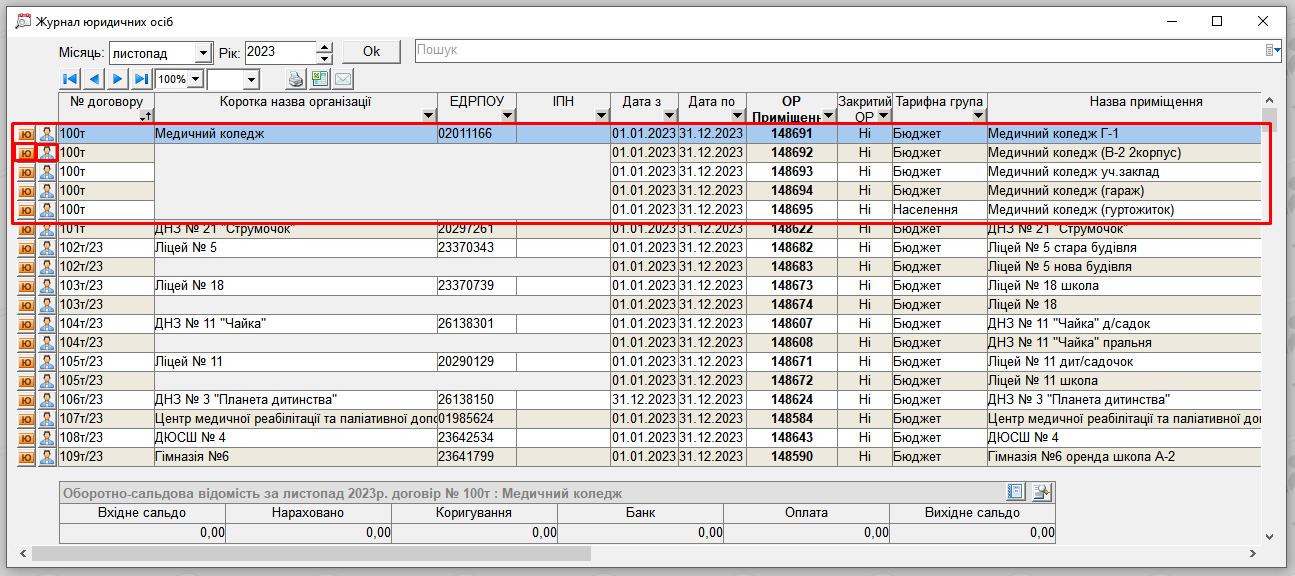Increase the year with the up spinner
This screenshot has height=576, width=1295.
(324, 47)
